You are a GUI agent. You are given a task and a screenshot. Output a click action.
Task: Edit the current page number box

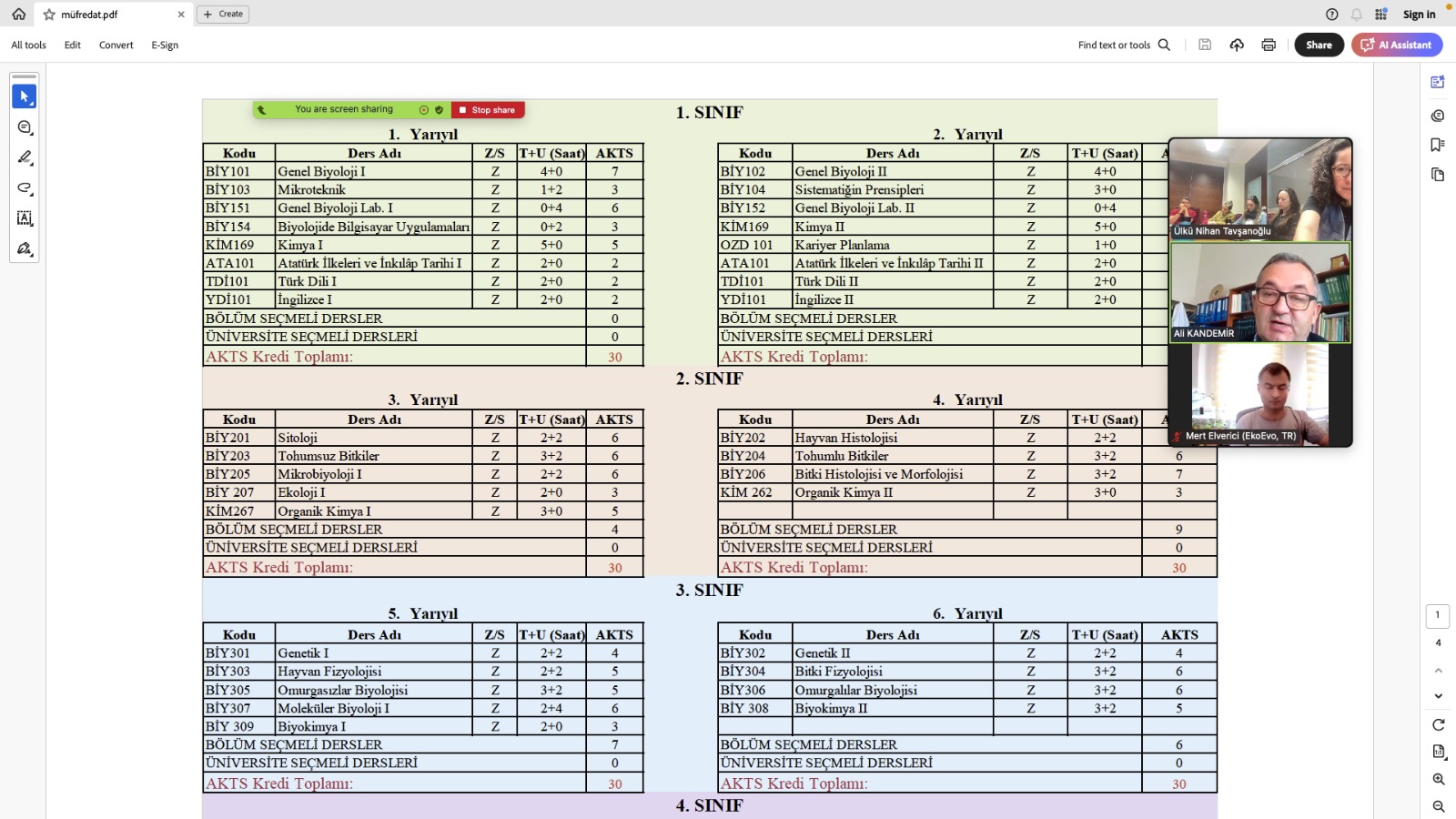coord(1438,616)
